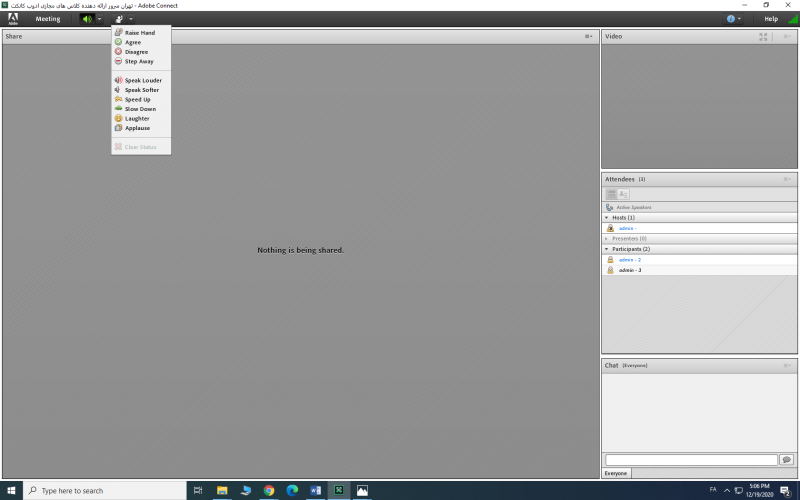
Task: Open Excel from the Windows taskbar
Action: 339,491
